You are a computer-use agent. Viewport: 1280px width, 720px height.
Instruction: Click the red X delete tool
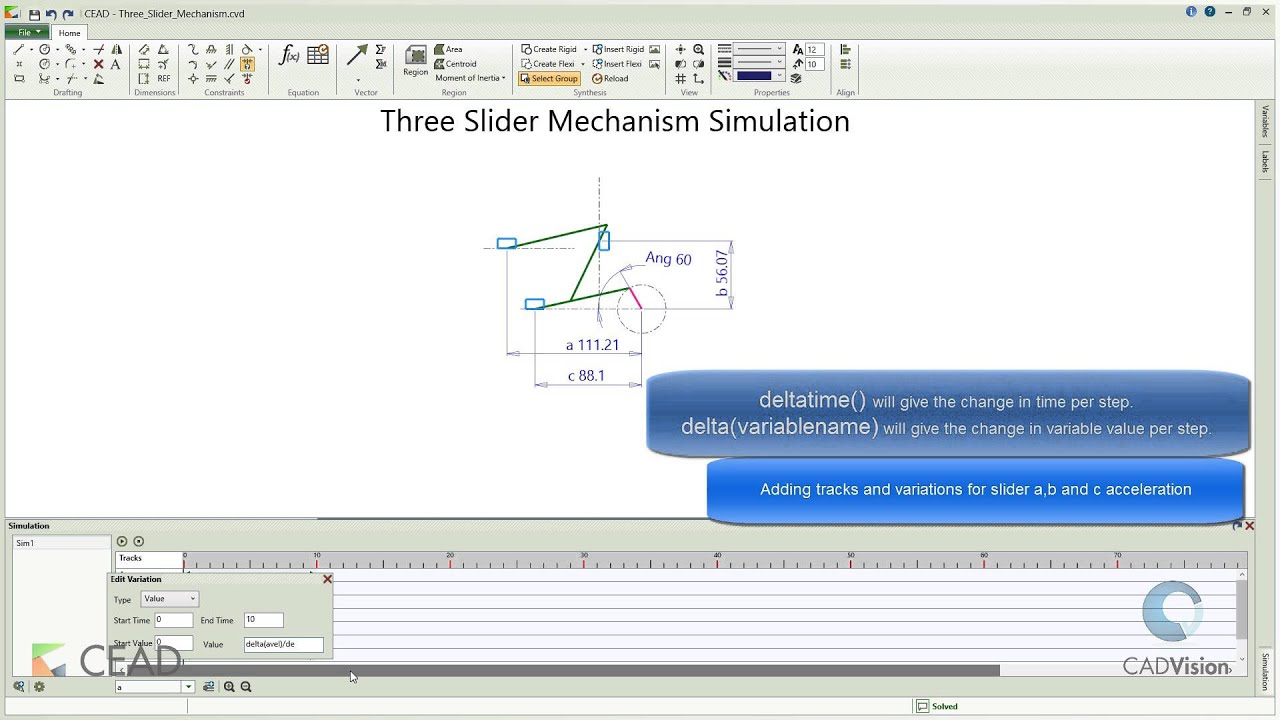click(x=98, y=64)
